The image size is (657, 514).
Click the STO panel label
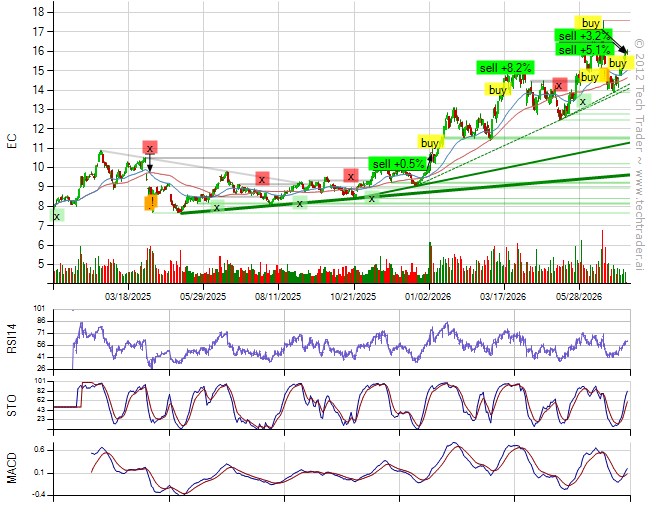12,405
